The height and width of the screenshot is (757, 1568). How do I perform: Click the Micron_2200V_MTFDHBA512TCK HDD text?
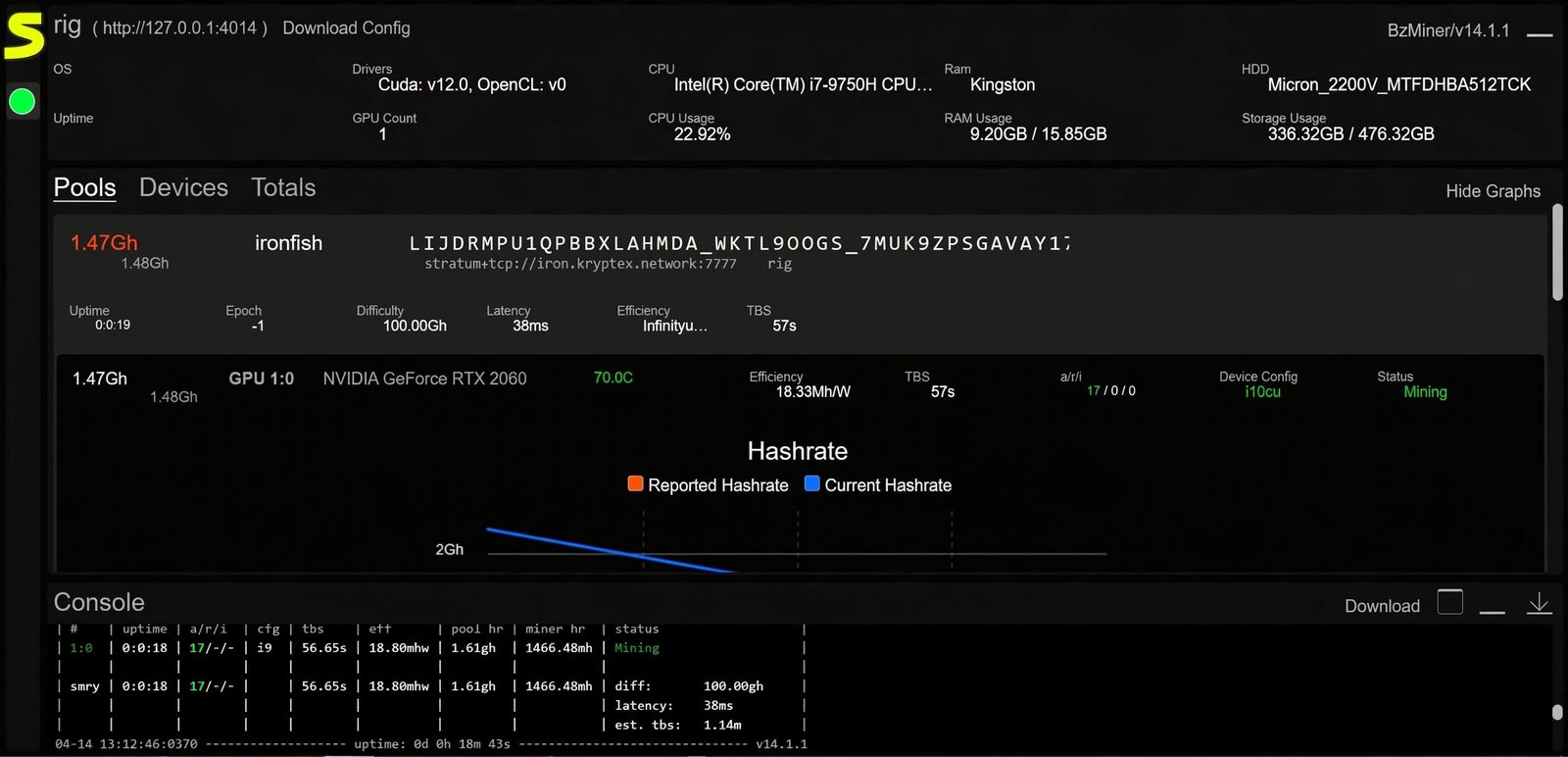[1399, 85]
